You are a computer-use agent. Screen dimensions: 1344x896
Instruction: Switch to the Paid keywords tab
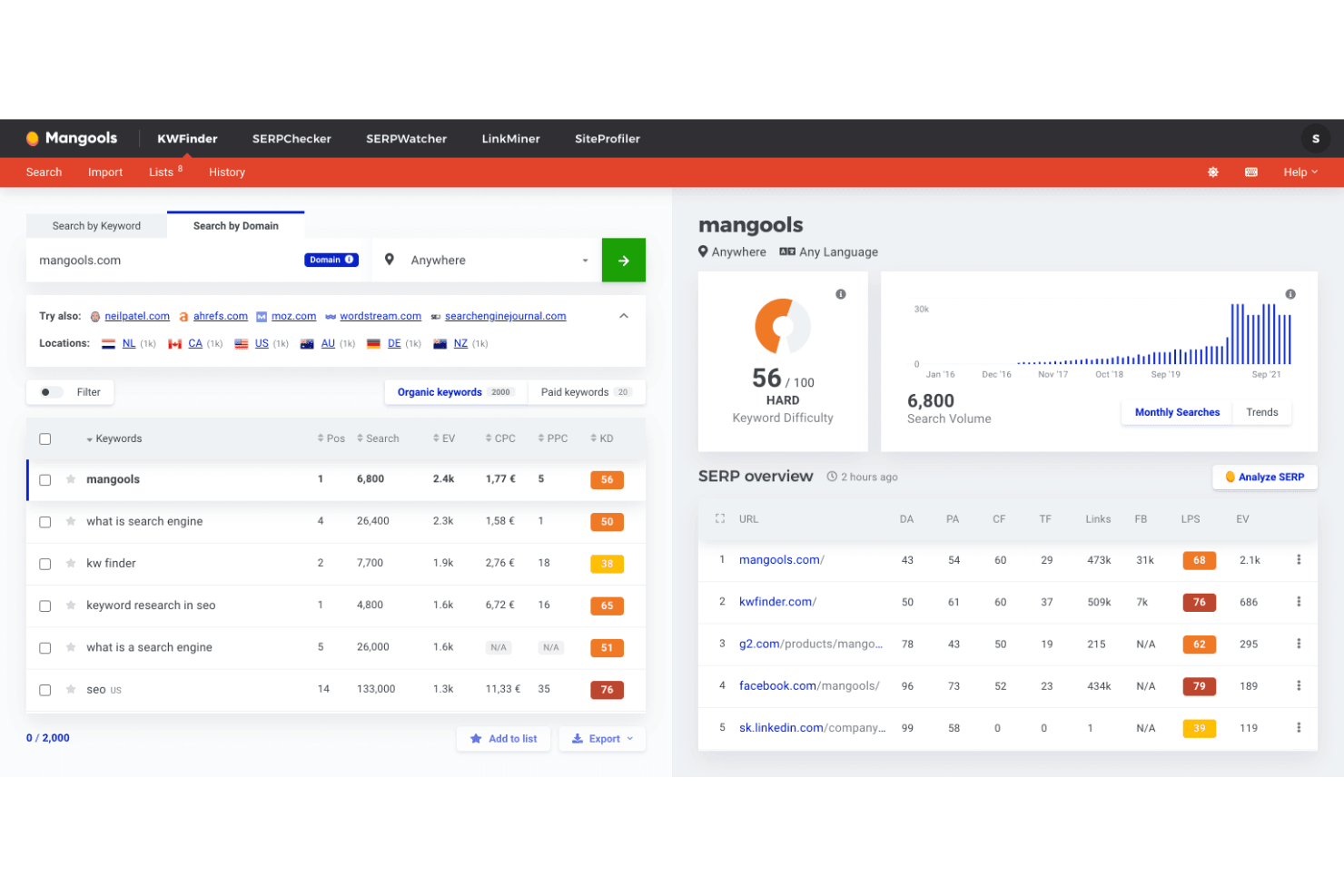(x=586, y=392)
